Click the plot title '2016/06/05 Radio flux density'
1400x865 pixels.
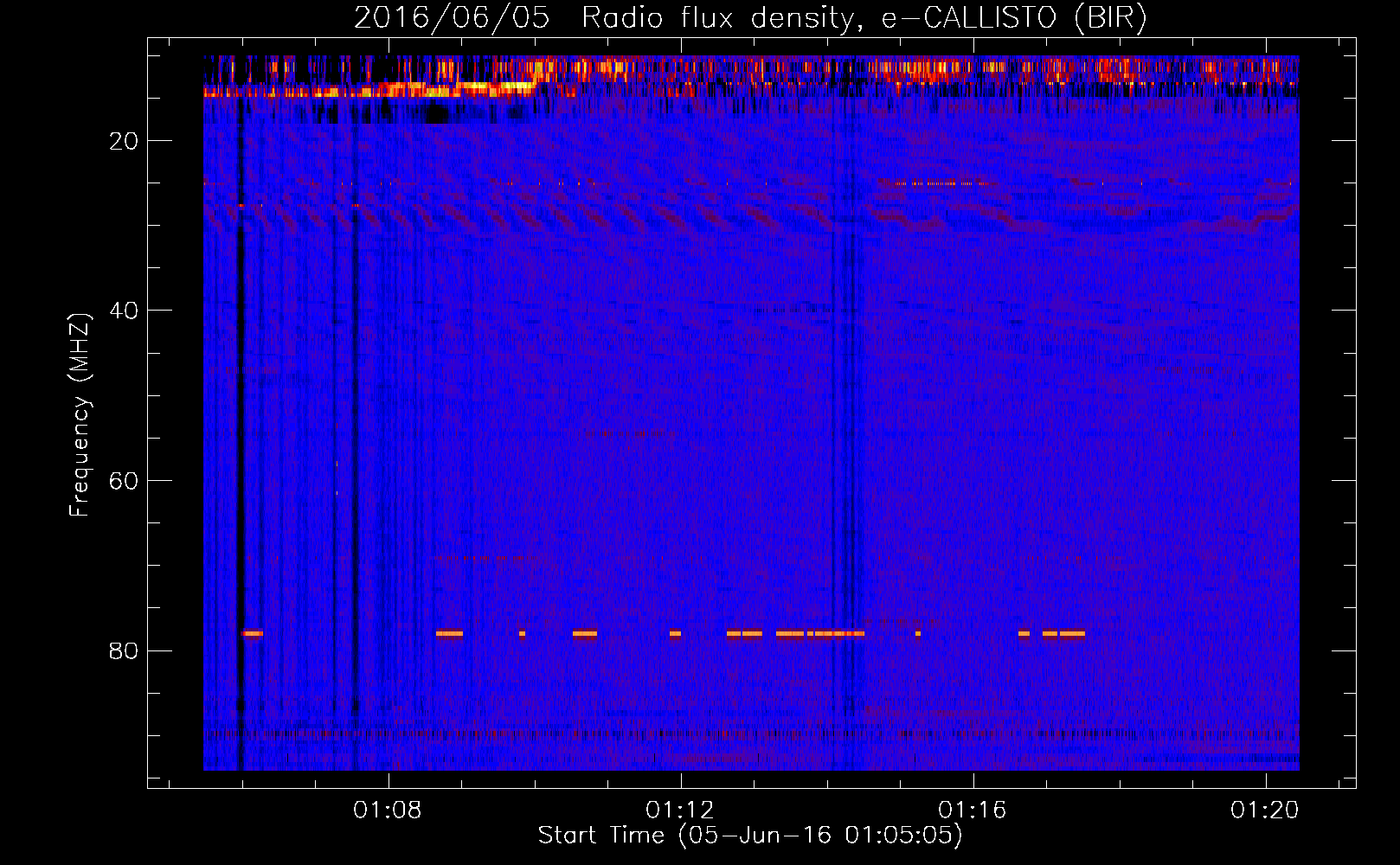coord(750,17)
